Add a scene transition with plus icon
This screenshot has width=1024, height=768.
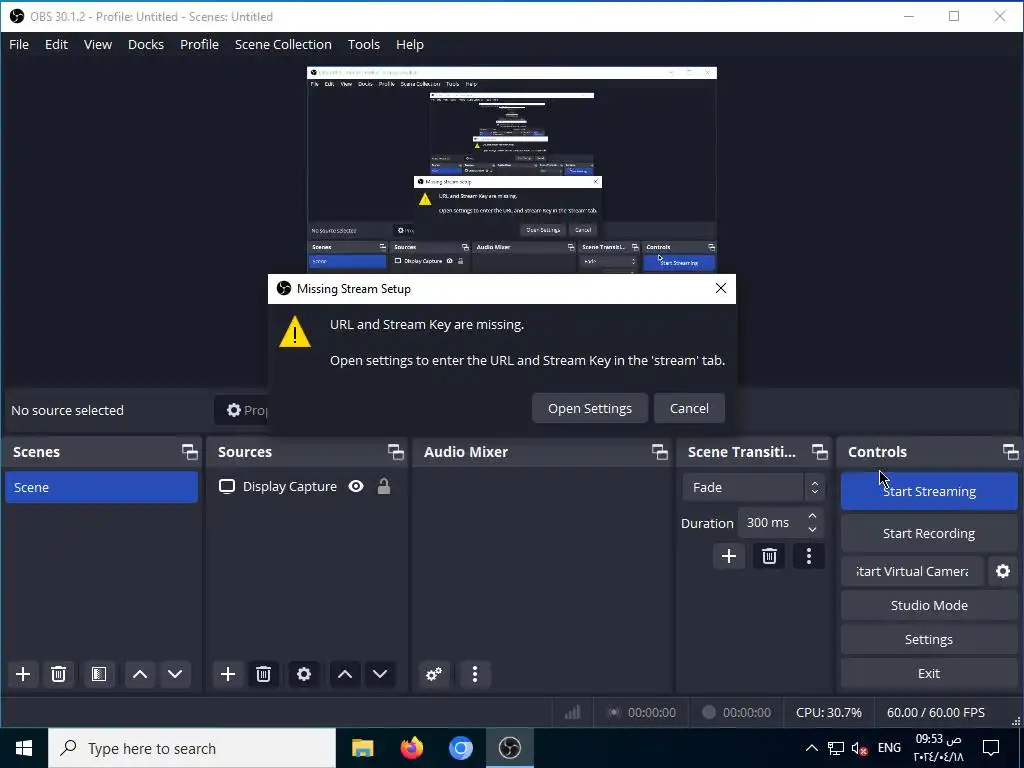pyautogui.click(x=729, y=556)
